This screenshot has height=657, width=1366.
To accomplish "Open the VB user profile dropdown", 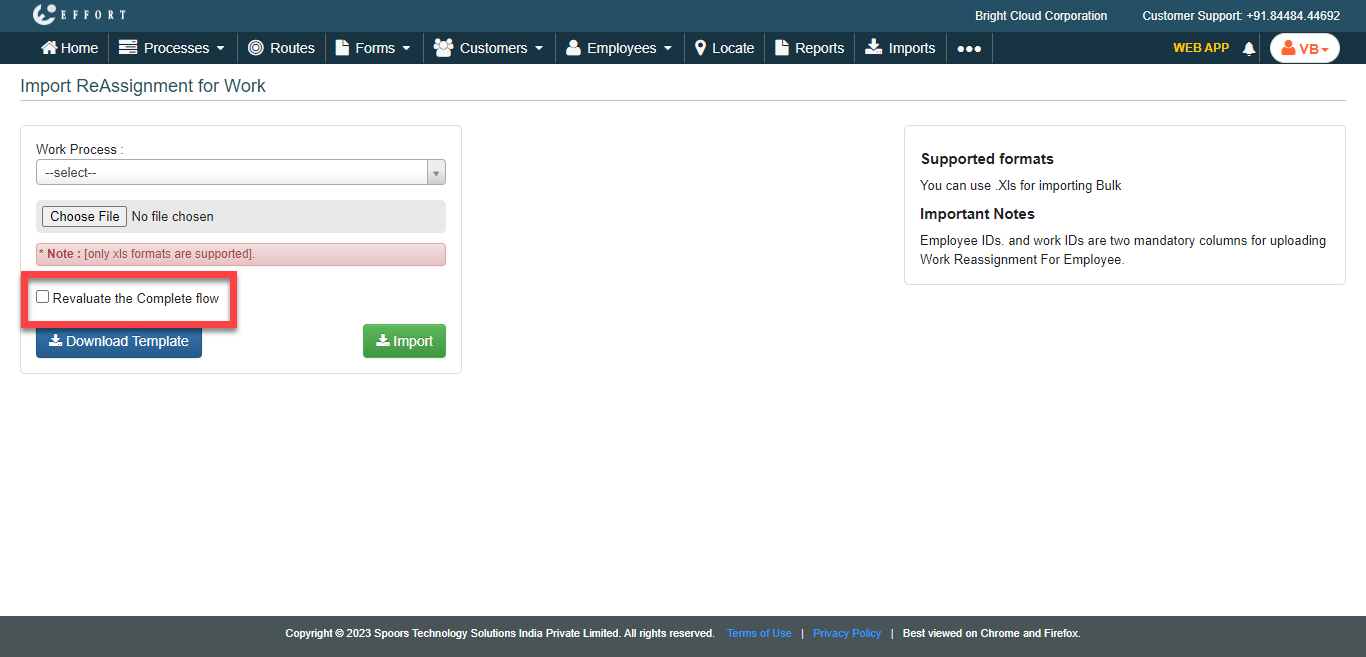I will (1304, 48).
